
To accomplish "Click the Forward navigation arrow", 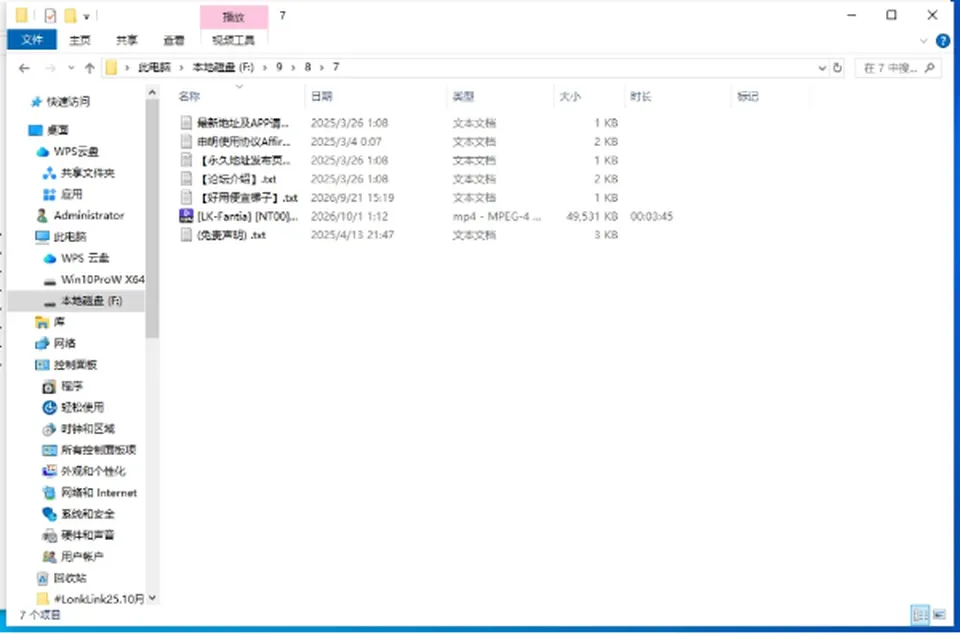I will pyautogui.click(x=50, y=68).
